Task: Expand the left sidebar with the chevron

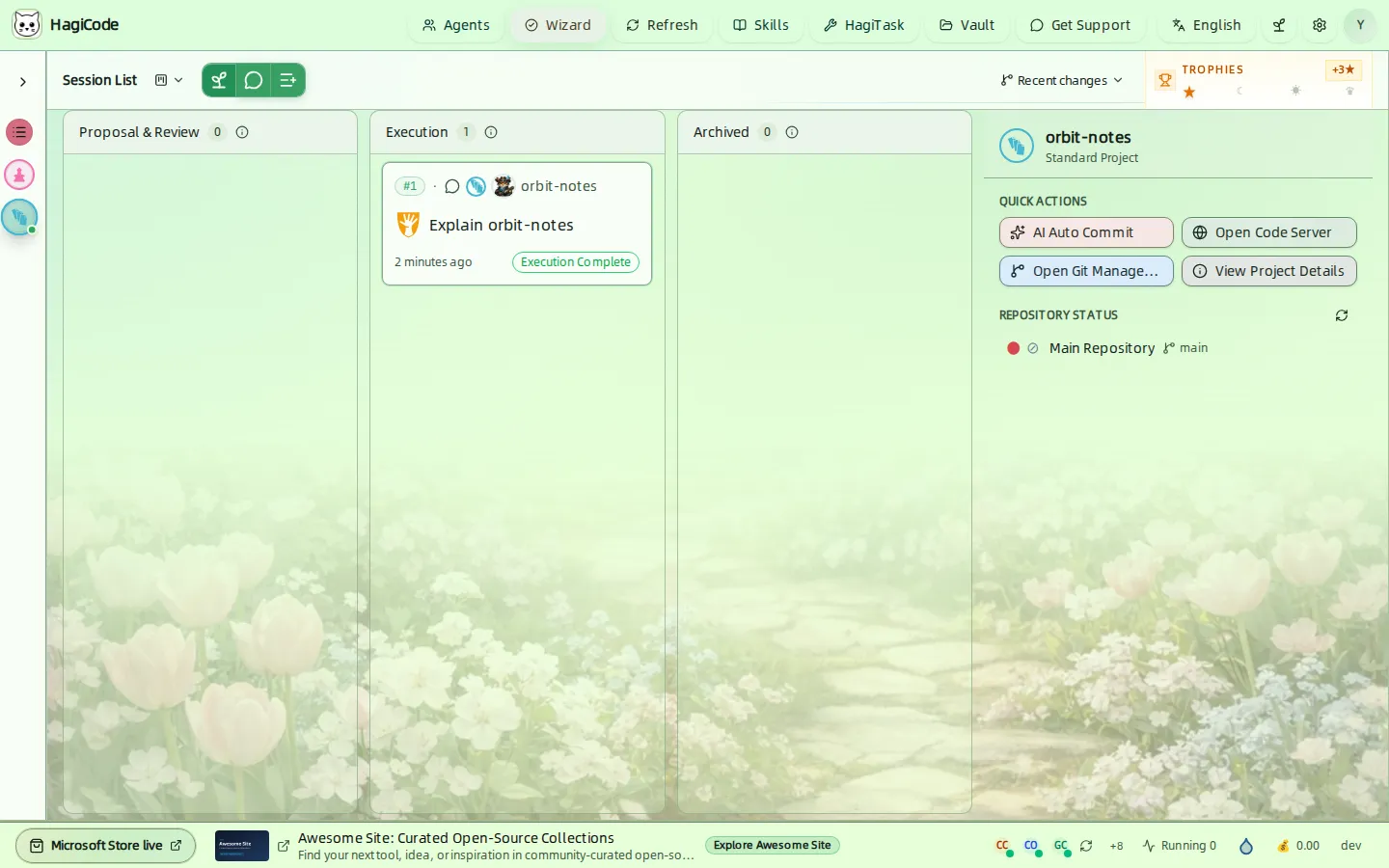Action: coord(23,82)
